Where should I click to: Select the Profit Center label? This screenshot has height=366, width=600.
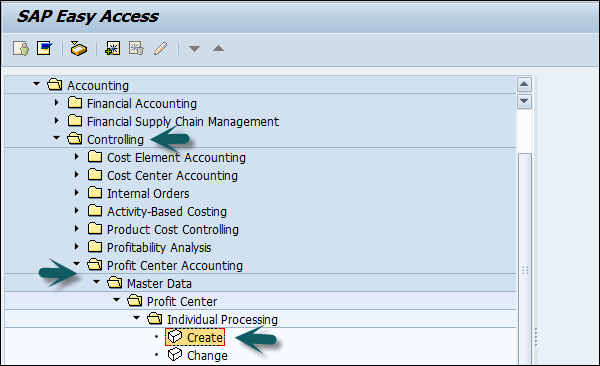click(182, 302)
